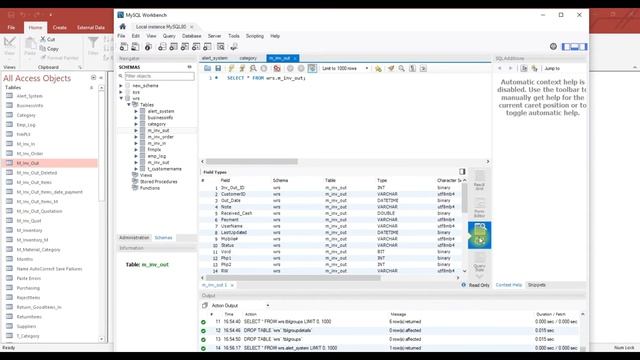Click the Filter objects search field
Image resolution: width=640 pixels, height=360 pixels.
coord(159,76)
